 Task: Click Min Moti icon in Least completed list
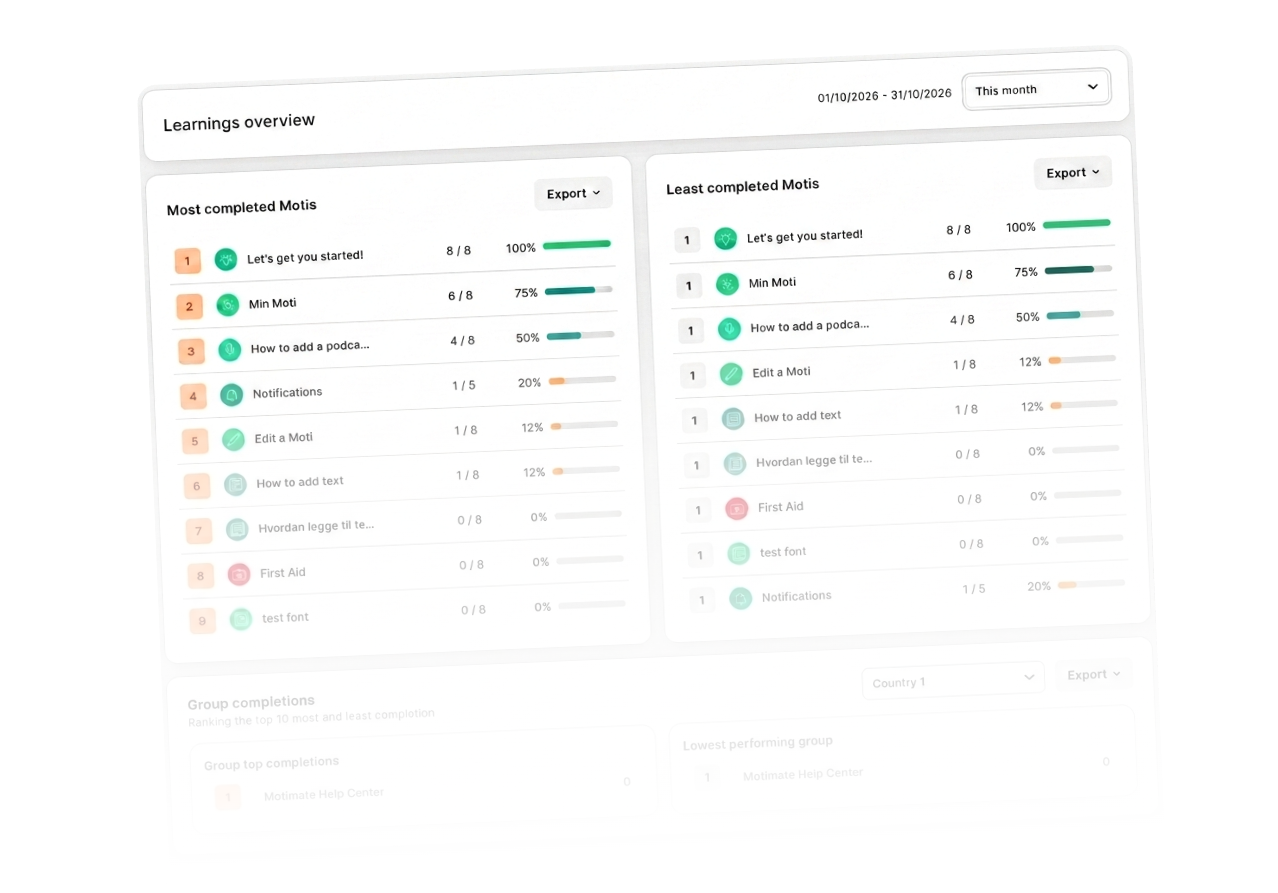click(x=727, y=284)
